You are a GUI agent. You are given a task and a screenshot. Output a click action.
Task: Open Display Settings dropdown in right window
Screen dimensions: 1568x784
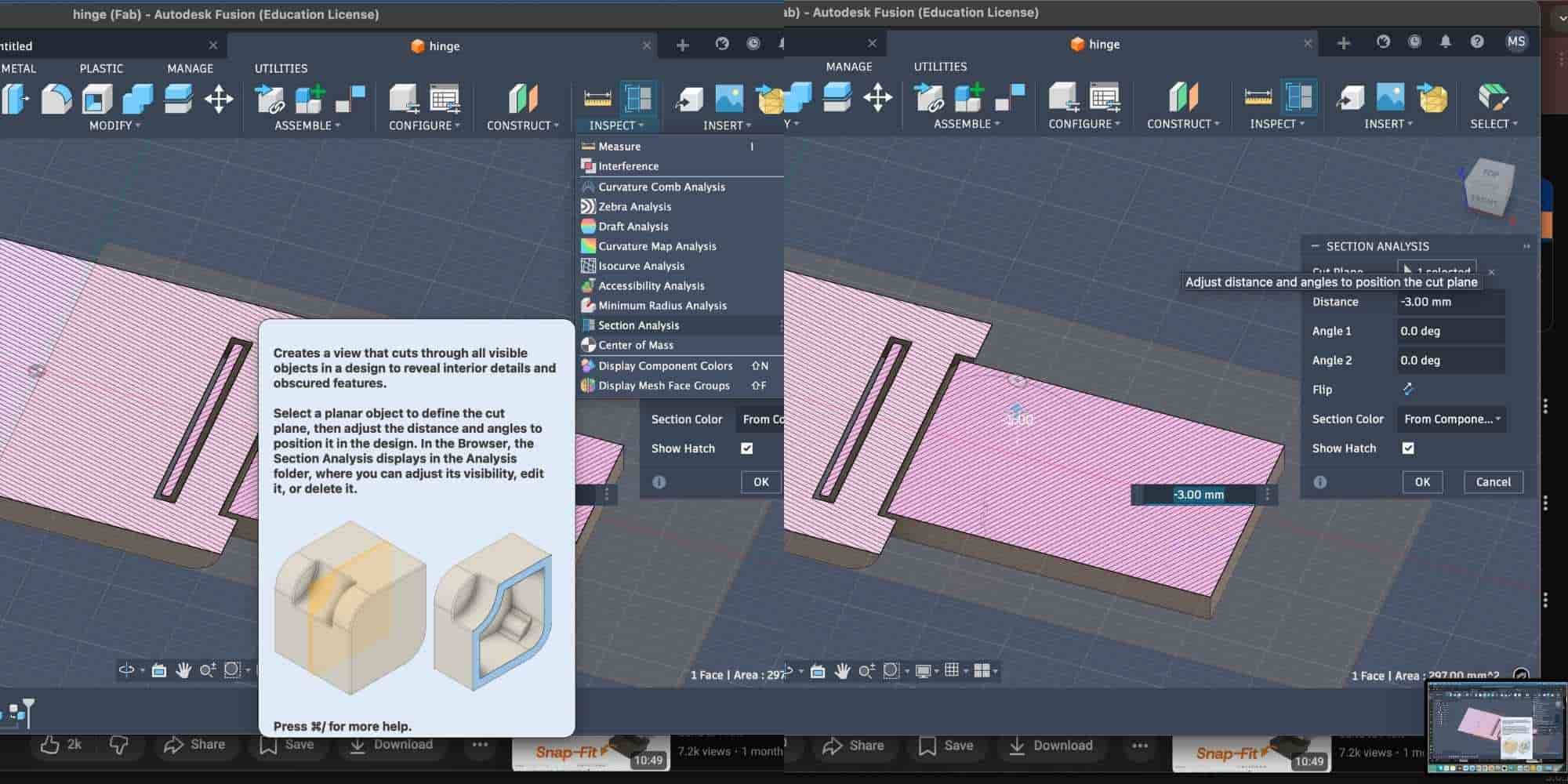click(927, 671)
